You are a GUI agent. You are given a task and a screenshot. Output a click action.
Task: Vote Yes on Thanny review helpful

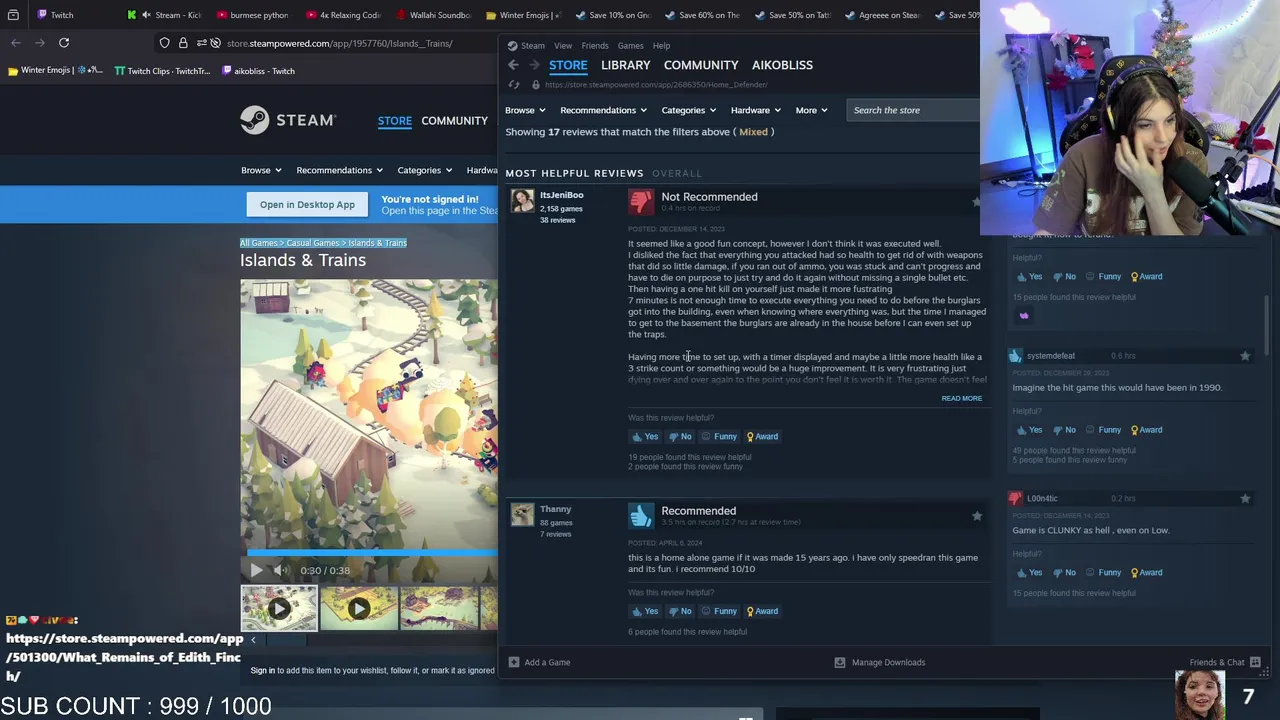pyautogui.click(x=645, y=611)
